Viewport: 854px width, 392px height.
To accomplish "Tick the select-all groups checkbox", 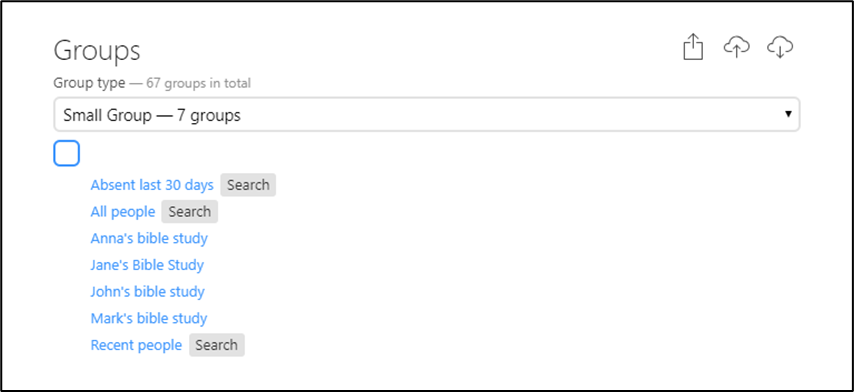I will pyautogui.click(x=66, y=153).
